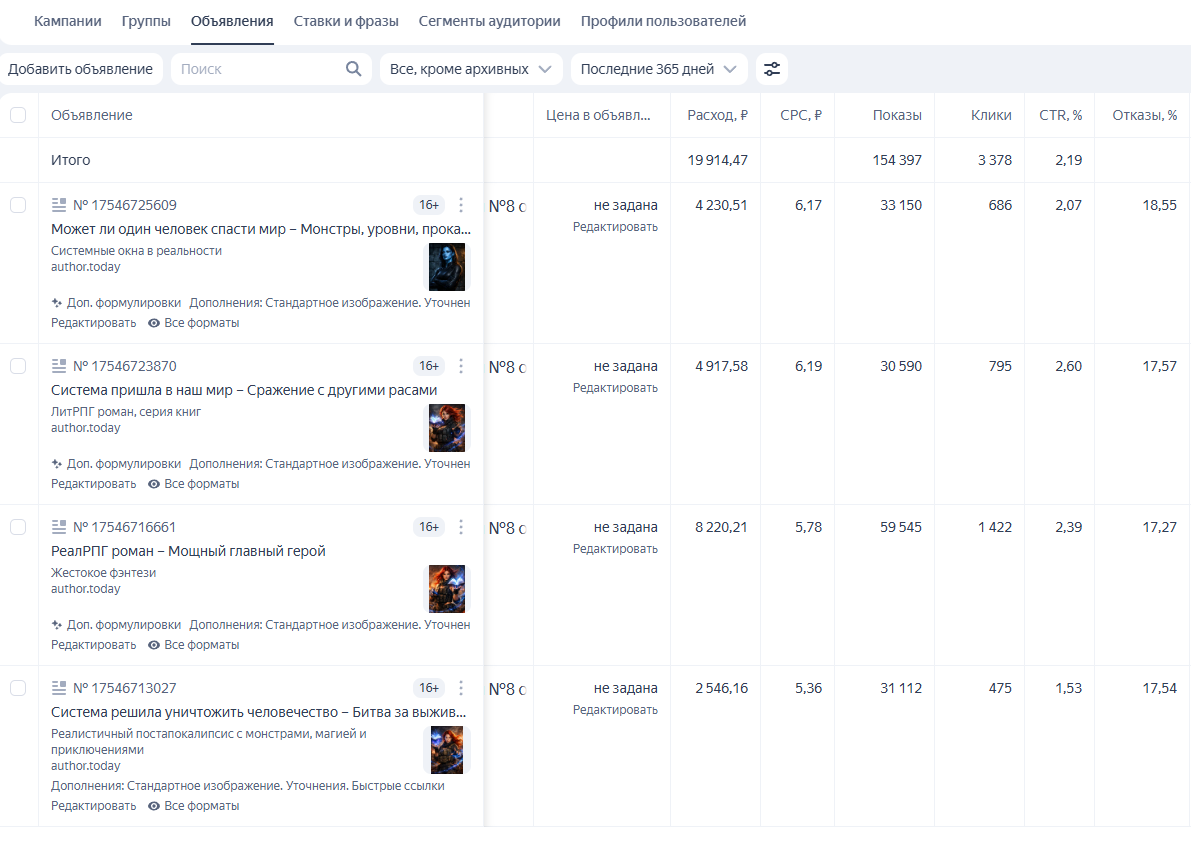This screenshot has height=852, width=1191.
Task: Open three-dot menu for ad 17546723870
Action: (x=461, y=366)
